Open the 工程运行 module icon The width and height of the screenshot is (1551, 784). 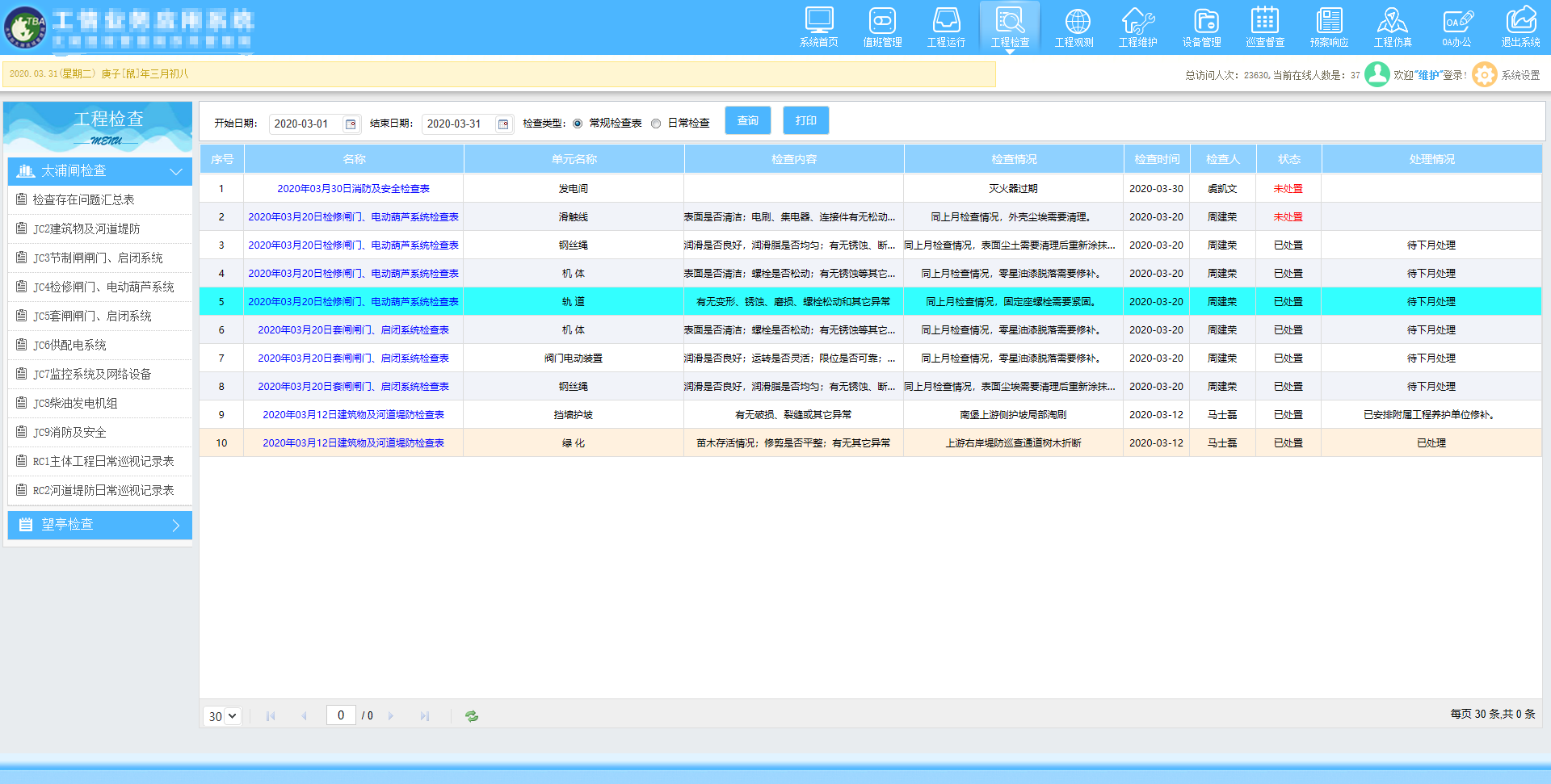tap(946, 27)
